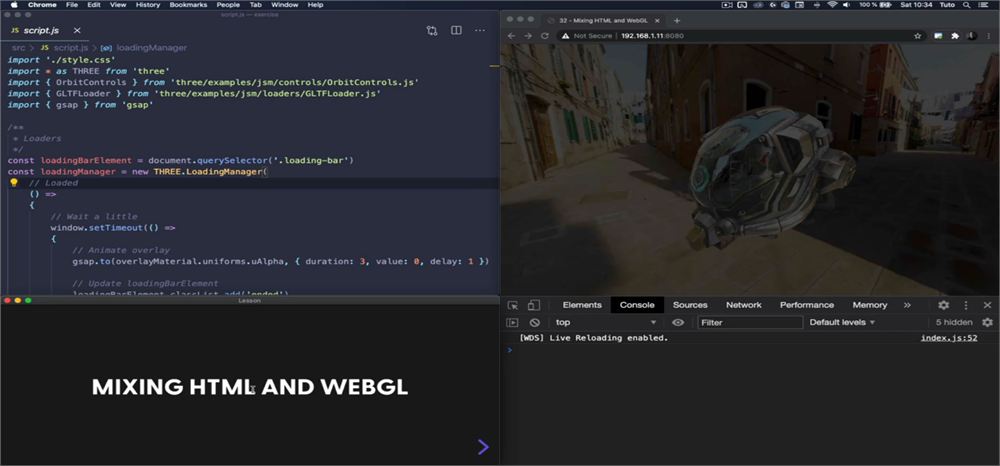Open the View menu
The width and height of the screenshot is (1000, 466).
pyautogui.click(x=118, y=4)
